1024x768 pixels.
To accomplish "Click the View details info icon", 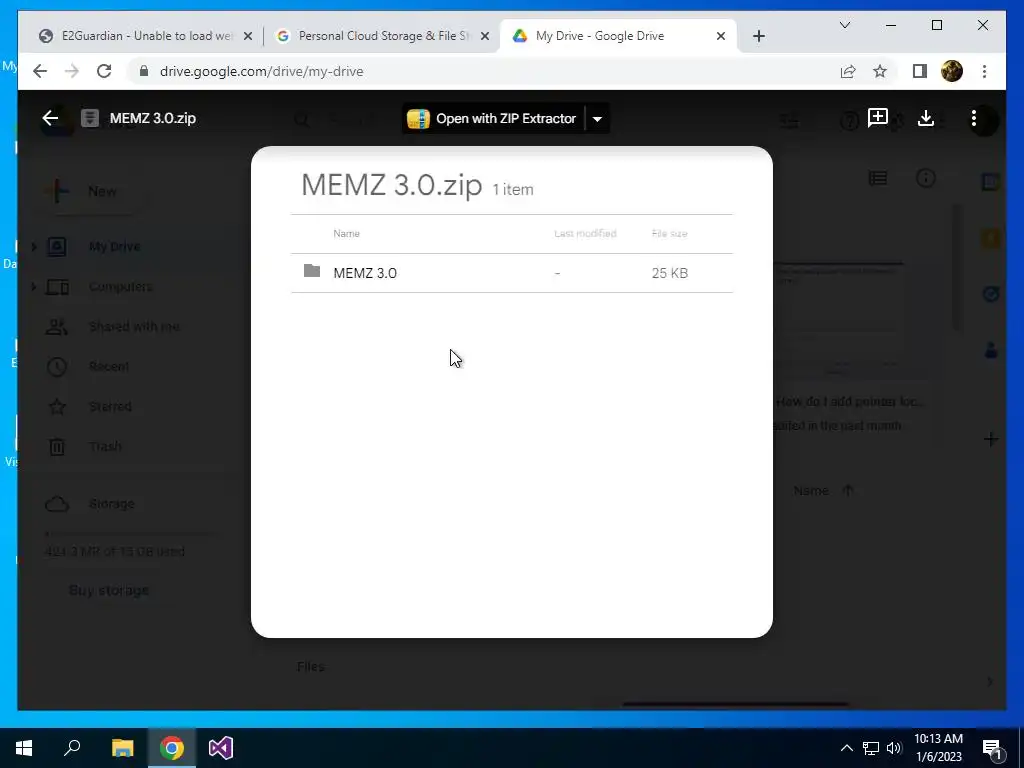I will click(925, 178).
